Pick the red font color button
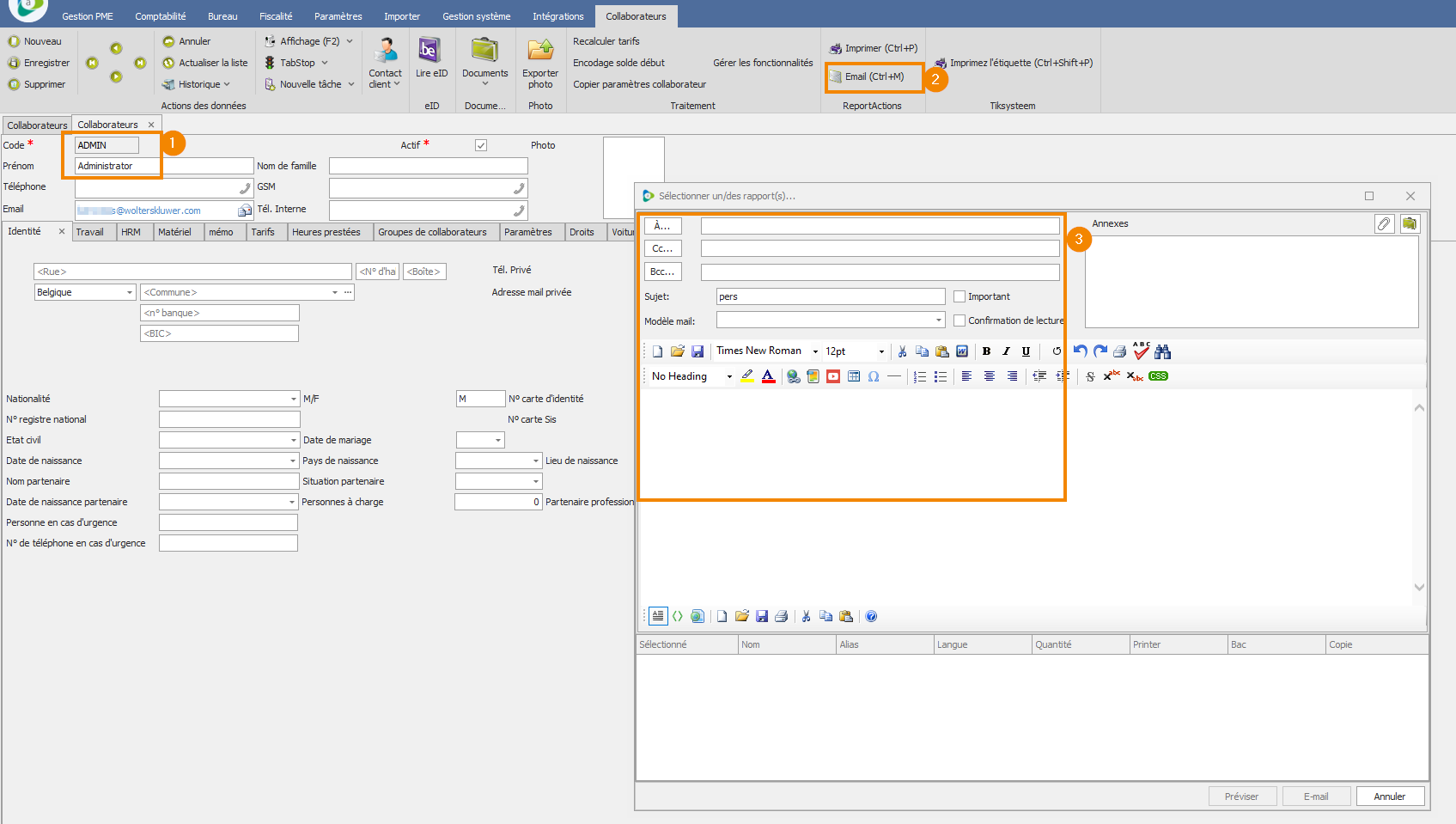 tap(768, 376)
